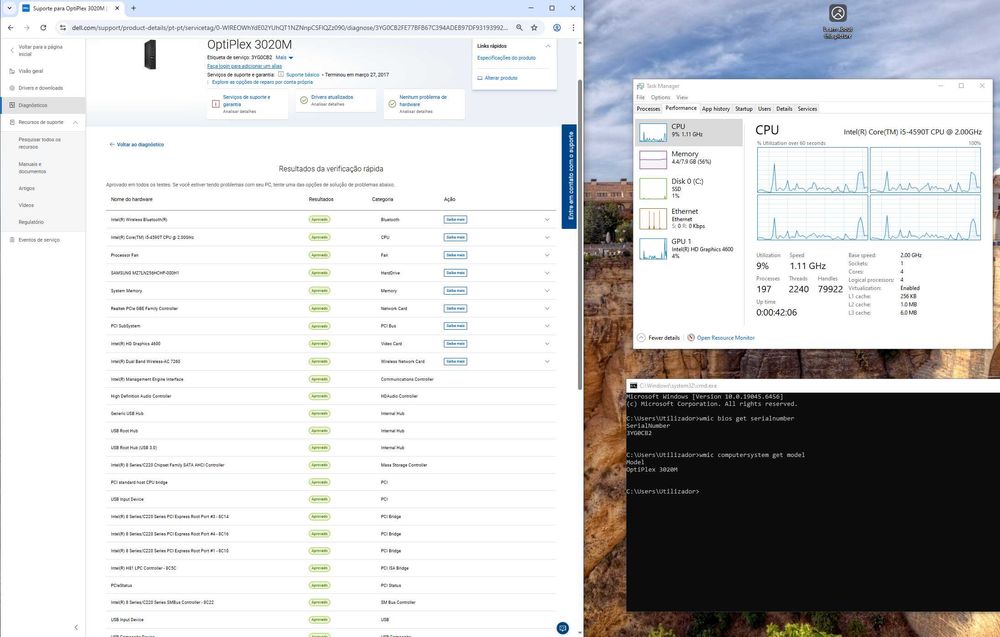1000x637 pixels.
Task: Expand the Mais dropdown by service tag
Action: point(284,57)
